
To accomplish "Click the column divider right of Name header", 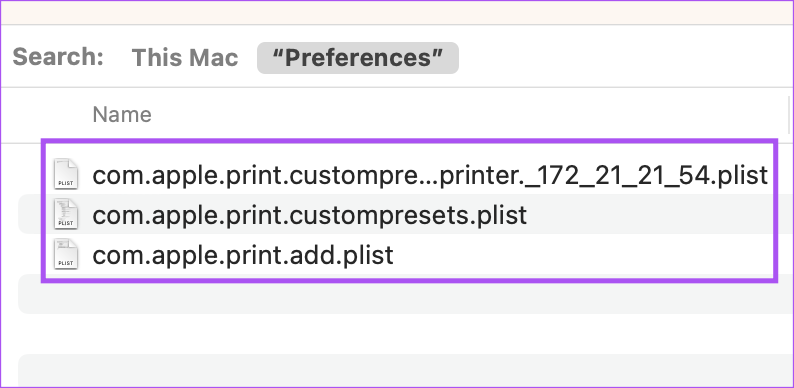I will pos(789,114).
